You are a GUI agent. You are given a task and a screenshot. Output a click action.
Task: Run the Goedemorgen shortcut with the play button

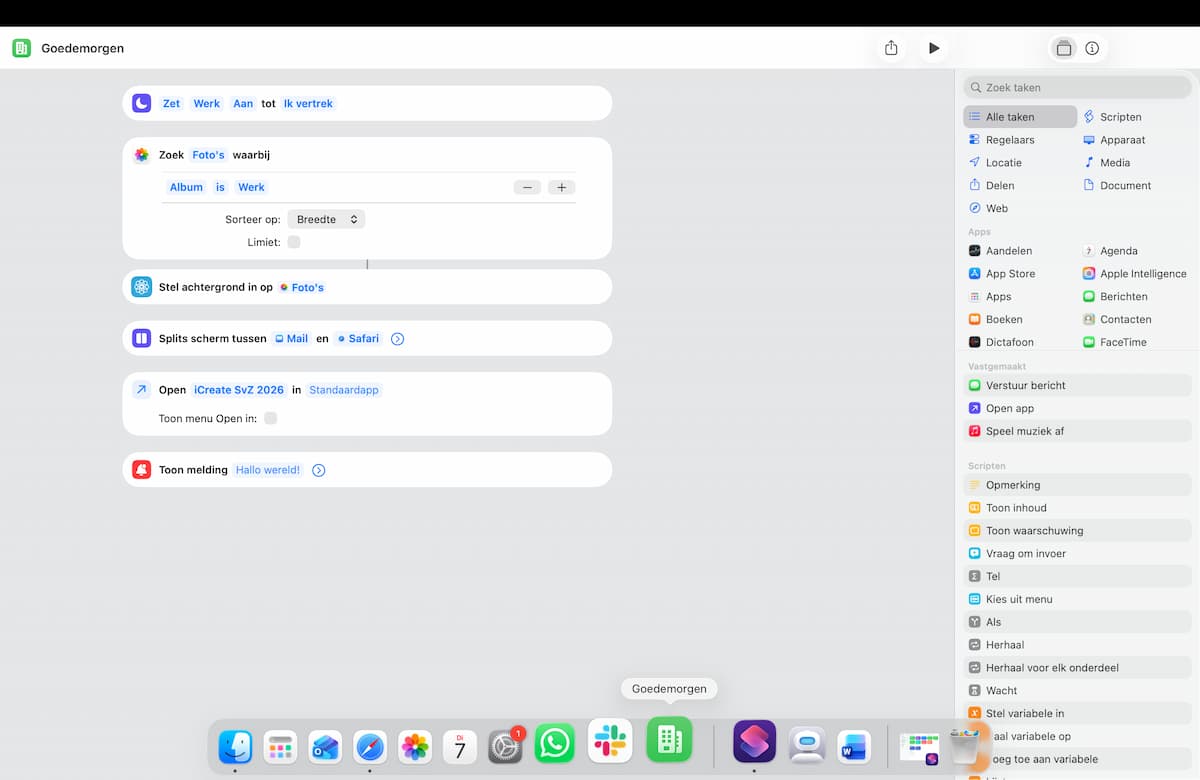pyautogui.click(x=933, y=48)
